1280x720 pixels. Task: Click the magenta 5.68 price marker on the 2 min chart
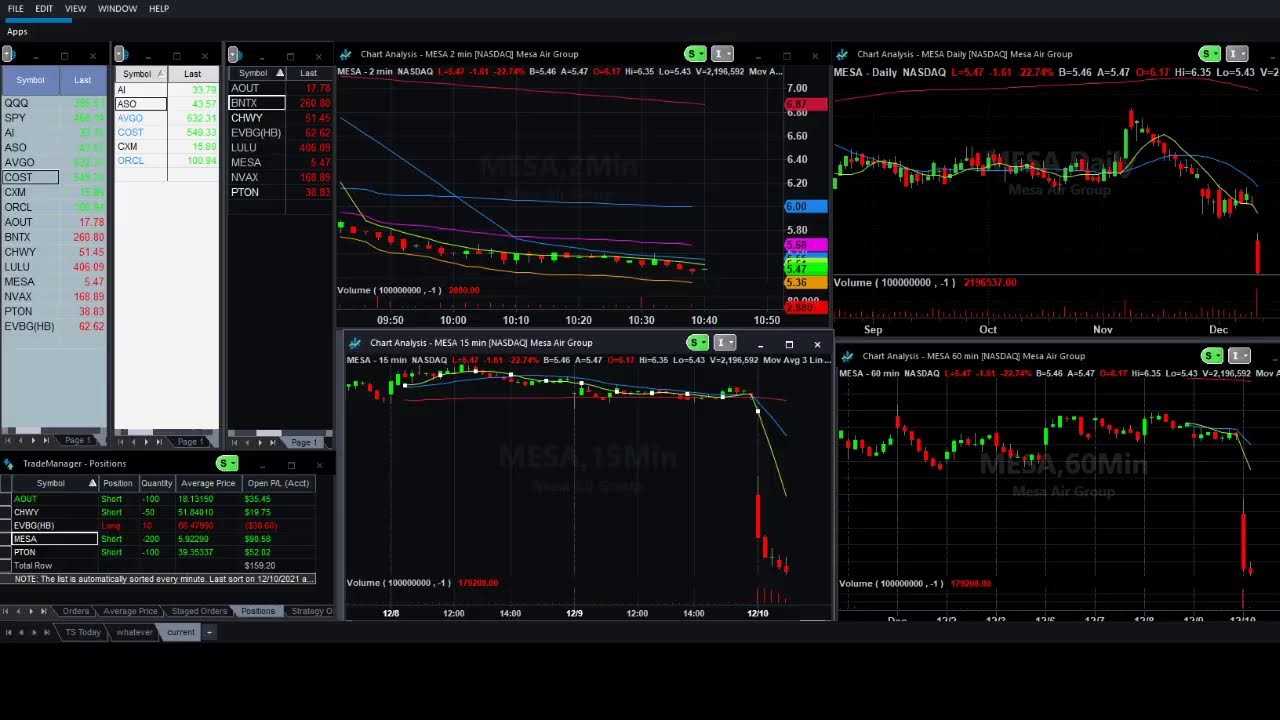coord(805,245)
